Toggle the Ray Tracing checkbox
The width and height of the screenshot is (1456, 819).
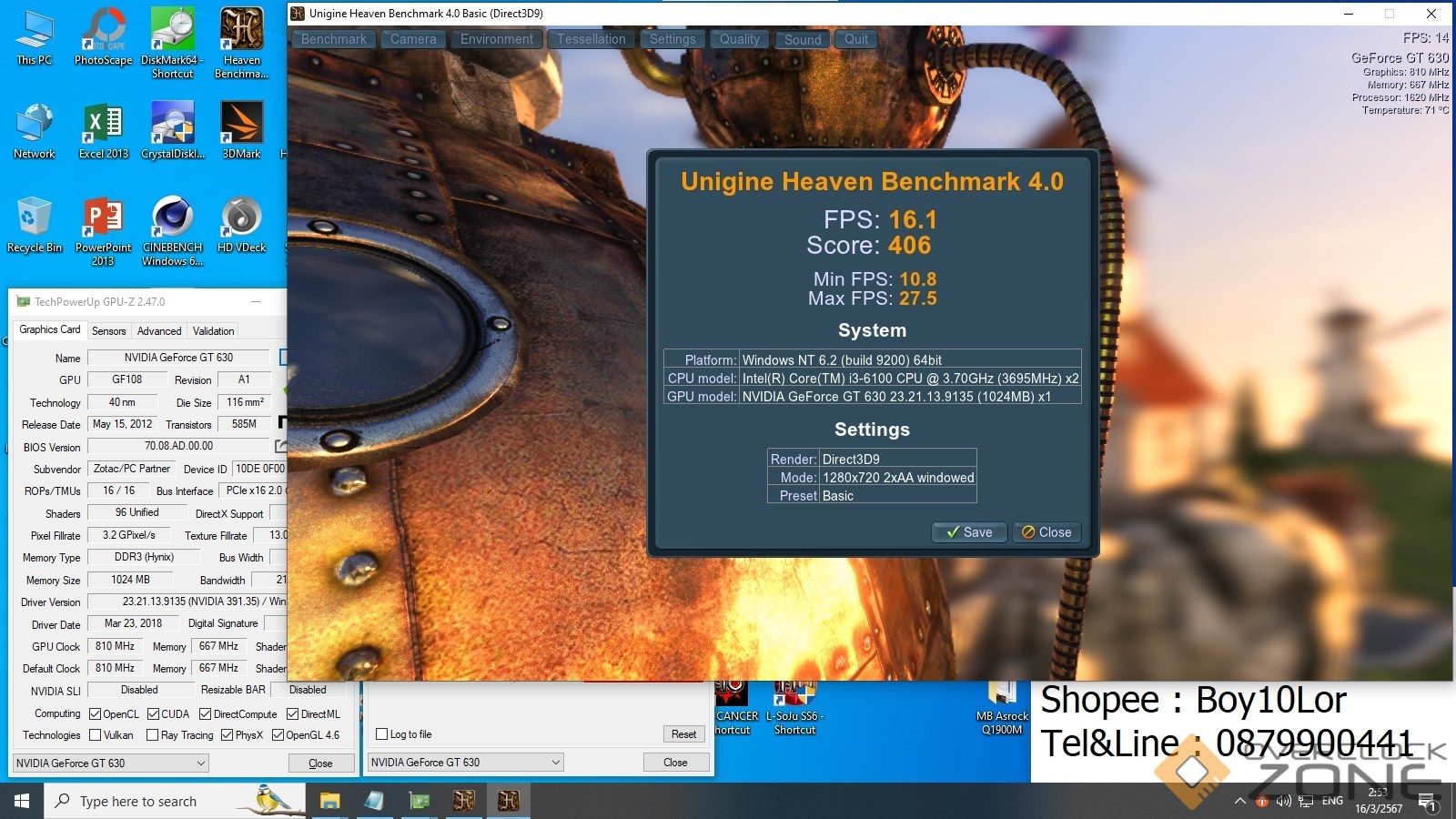point(153,735)
